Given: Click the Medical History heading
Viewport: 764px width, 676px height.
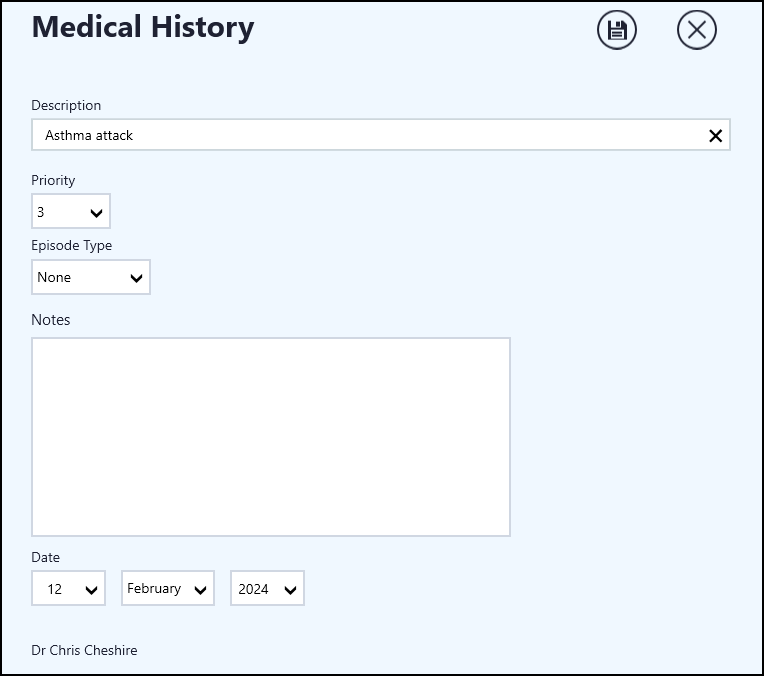Looking at the screenshot, I should point(143,27).
